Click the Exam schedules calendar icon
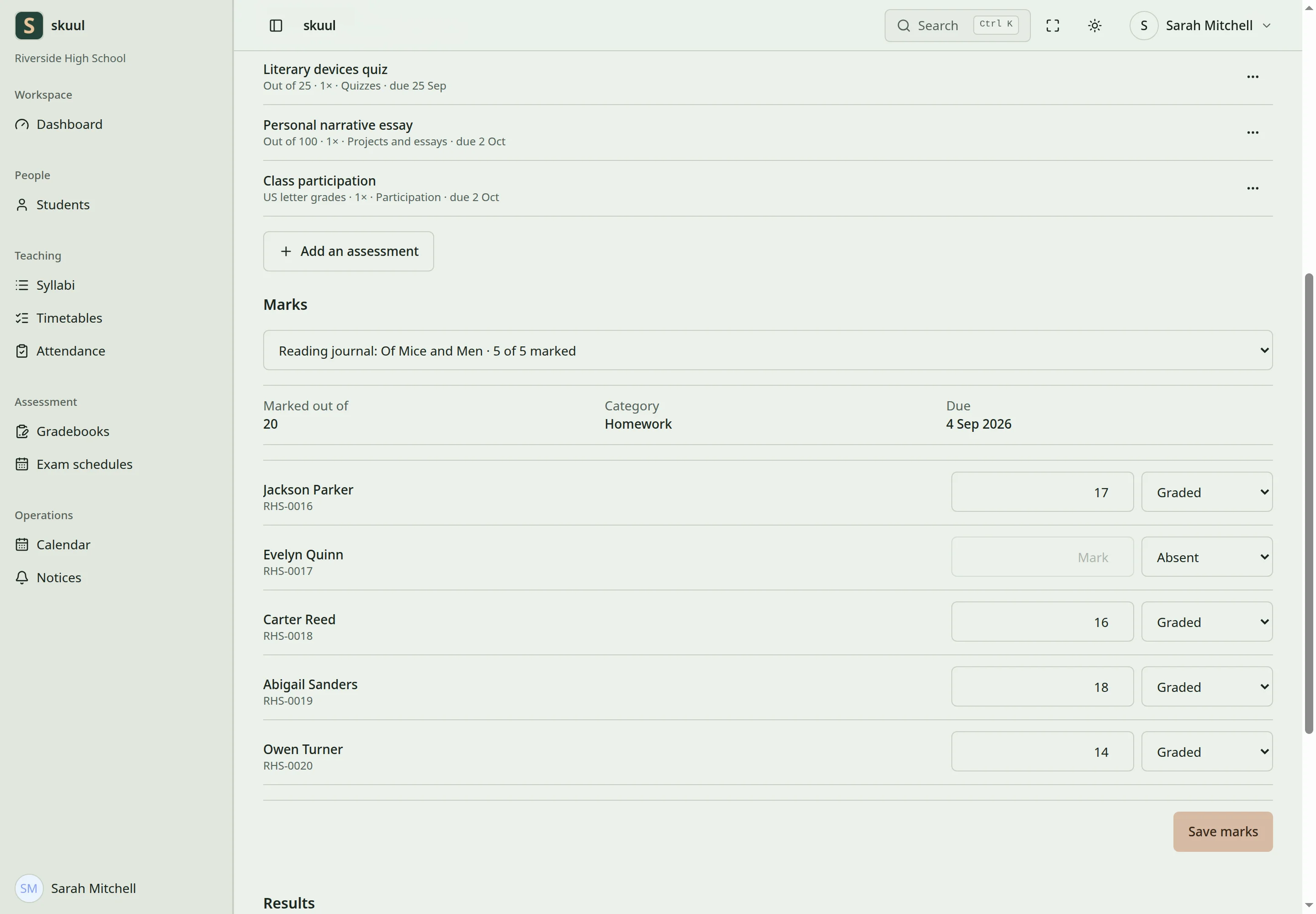The image size is (1316, 914). point(22,464)
